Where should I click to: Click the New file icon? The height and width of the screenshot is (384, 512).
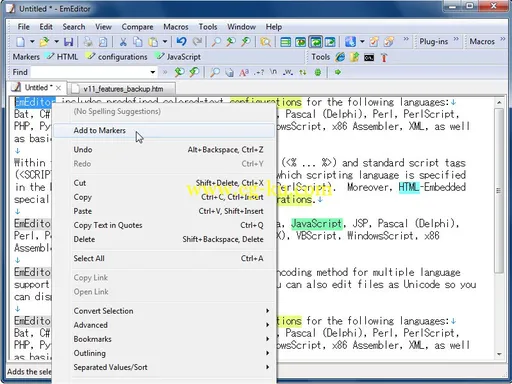click(x=20, y=42)
